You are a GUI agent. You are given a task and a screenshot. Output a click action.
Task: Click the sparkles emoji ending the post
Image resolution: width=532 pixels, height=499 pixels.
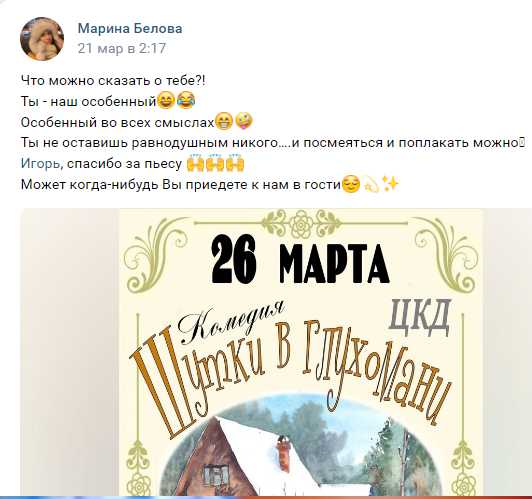tap(390, 184)
